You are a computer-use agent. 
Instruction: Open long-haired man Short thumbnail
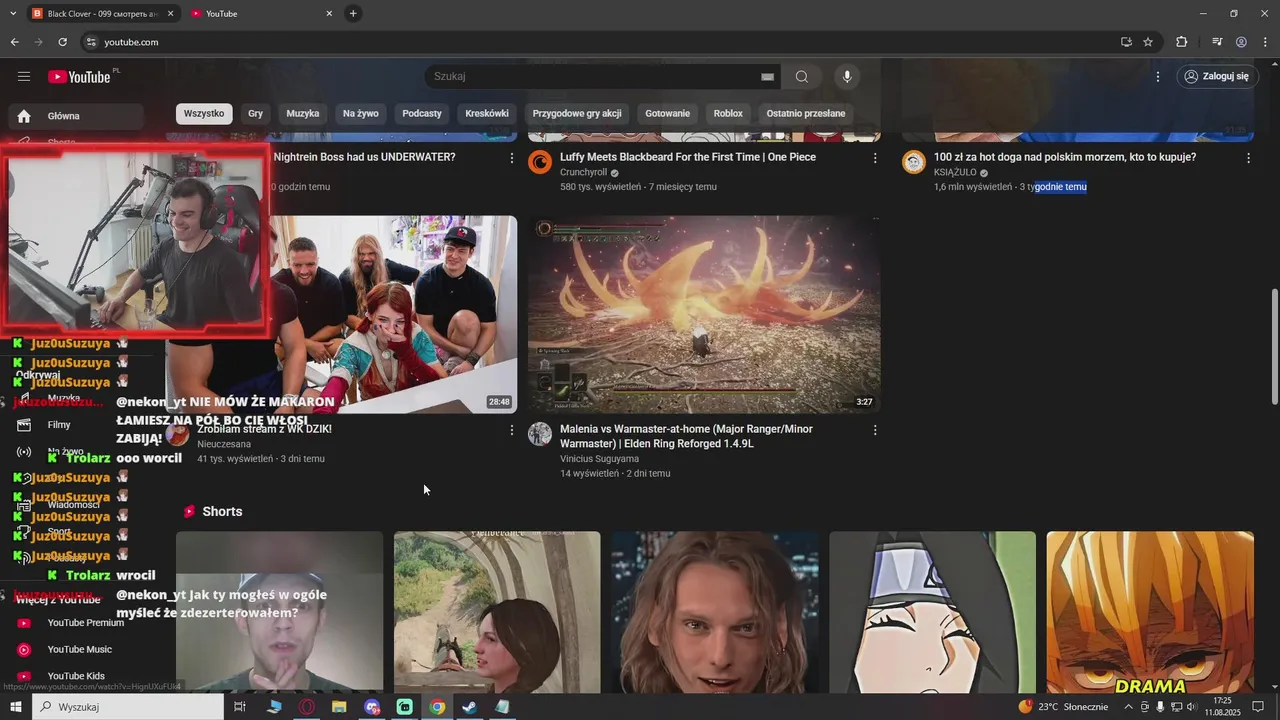click(x=715, y=612)
